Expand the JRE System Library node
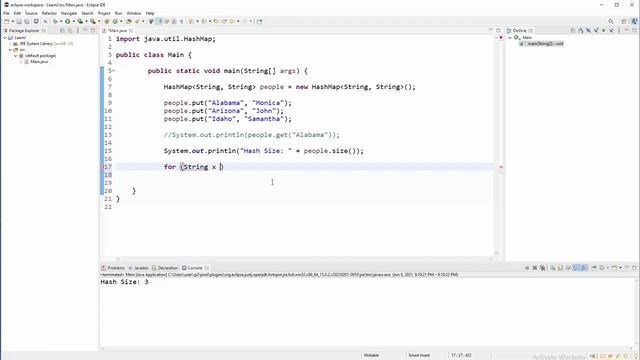This screenshot has height=360, width=640. coord(10,44)
